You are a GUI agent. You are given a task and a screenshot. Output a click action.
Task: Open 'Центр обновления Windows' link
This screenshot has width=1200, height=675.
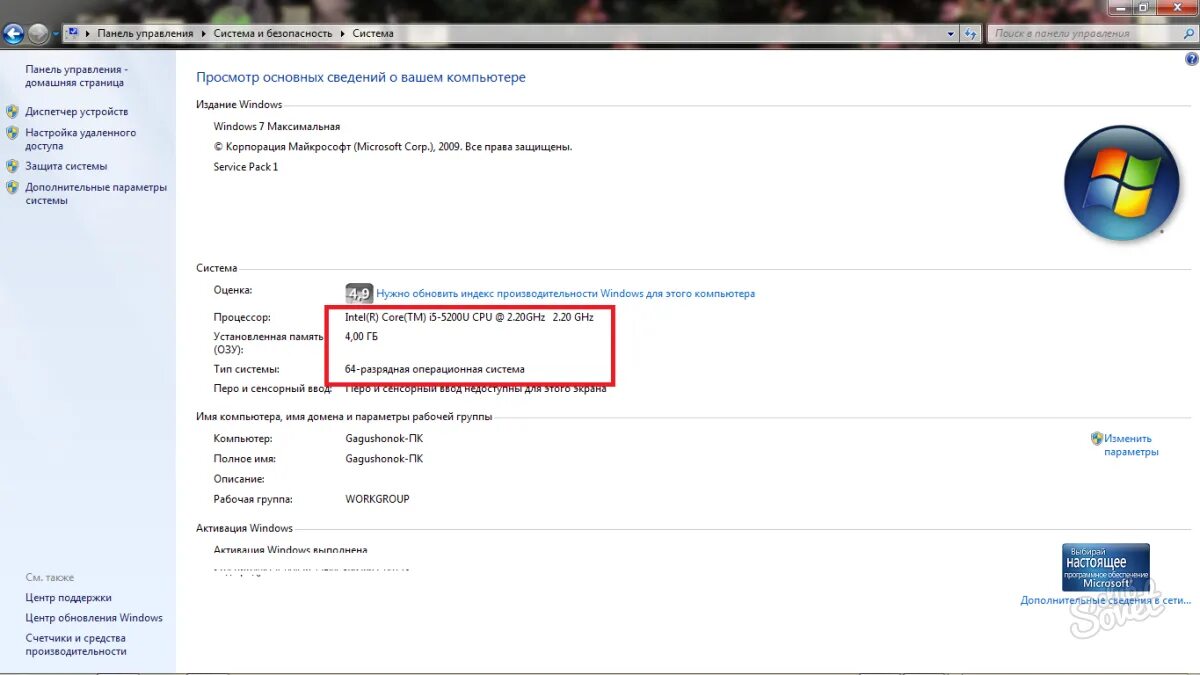click(x=94, y=618)
